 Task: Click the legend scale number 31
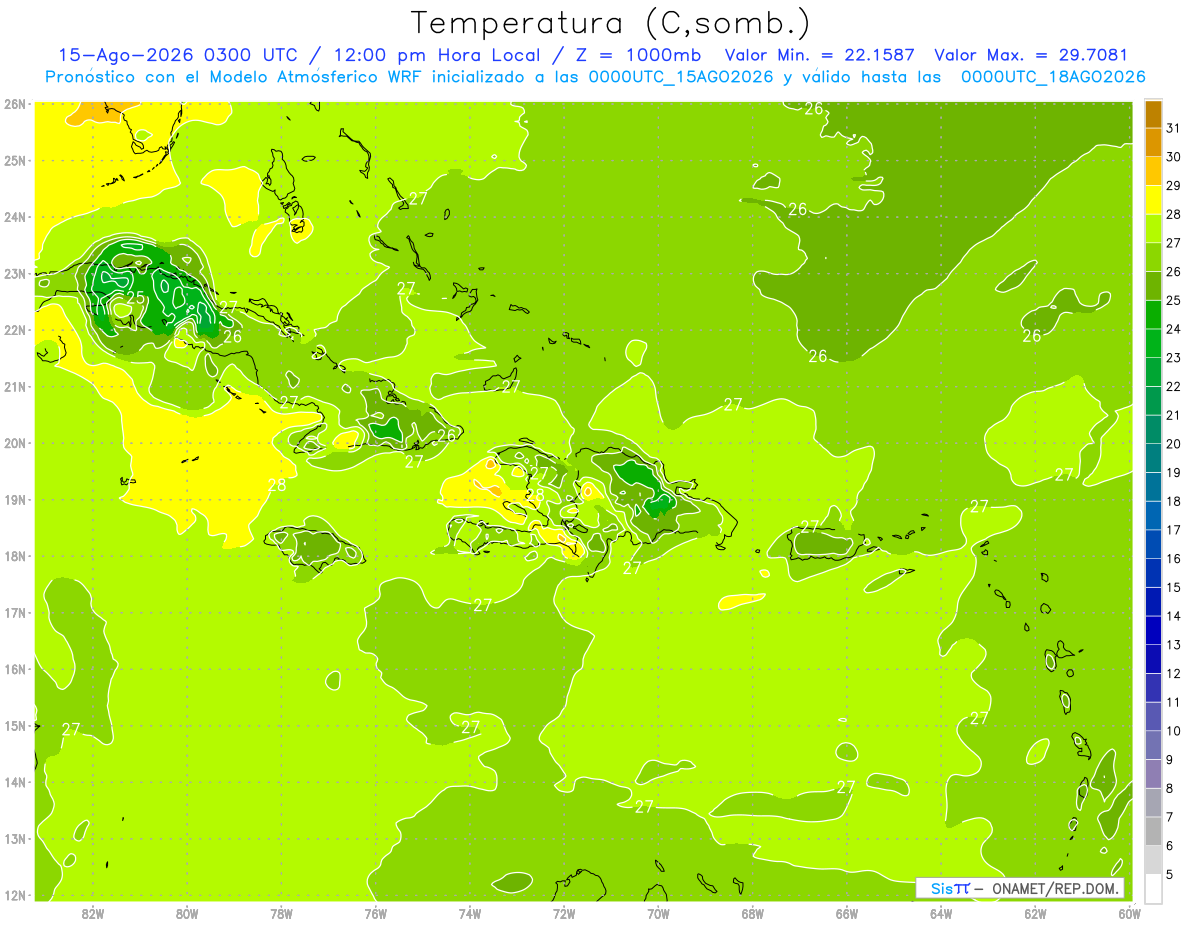[1173, 128]
